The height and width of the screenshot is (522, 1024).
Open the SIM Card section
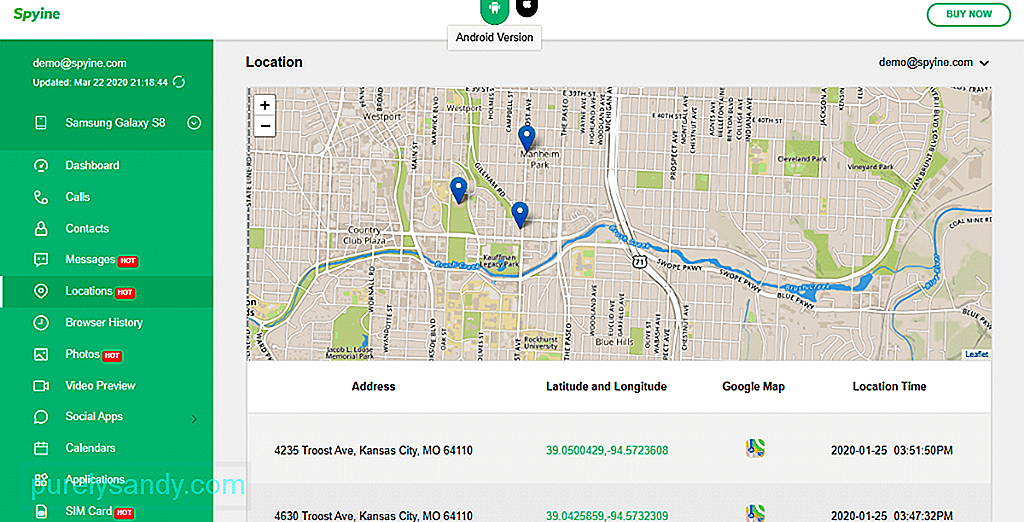tap(88, 510)
